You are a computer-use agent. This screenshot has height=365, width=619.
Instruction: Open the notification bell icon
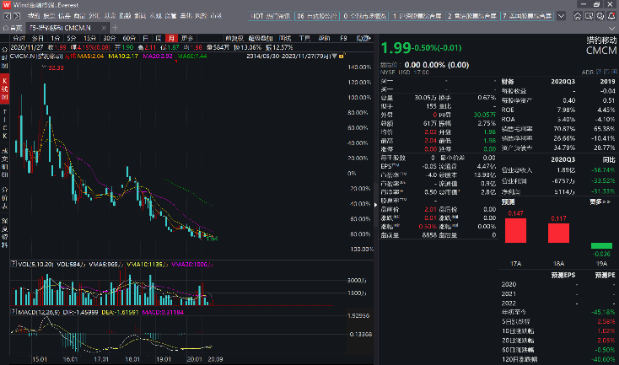point(611,16)
